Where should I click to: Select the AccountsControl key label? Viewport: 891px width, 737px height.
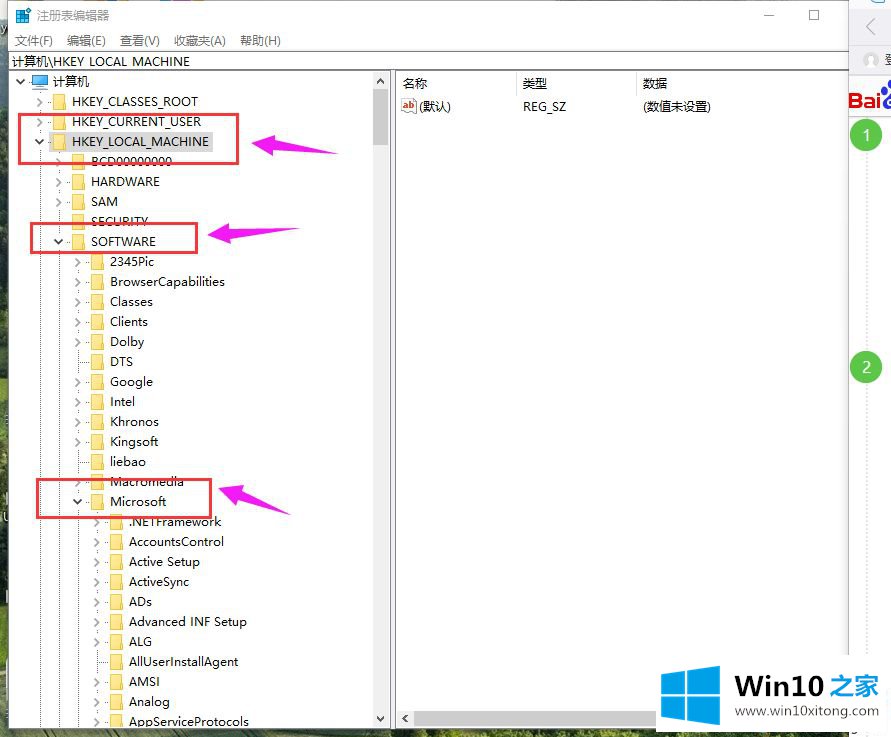tap(176, 542)
